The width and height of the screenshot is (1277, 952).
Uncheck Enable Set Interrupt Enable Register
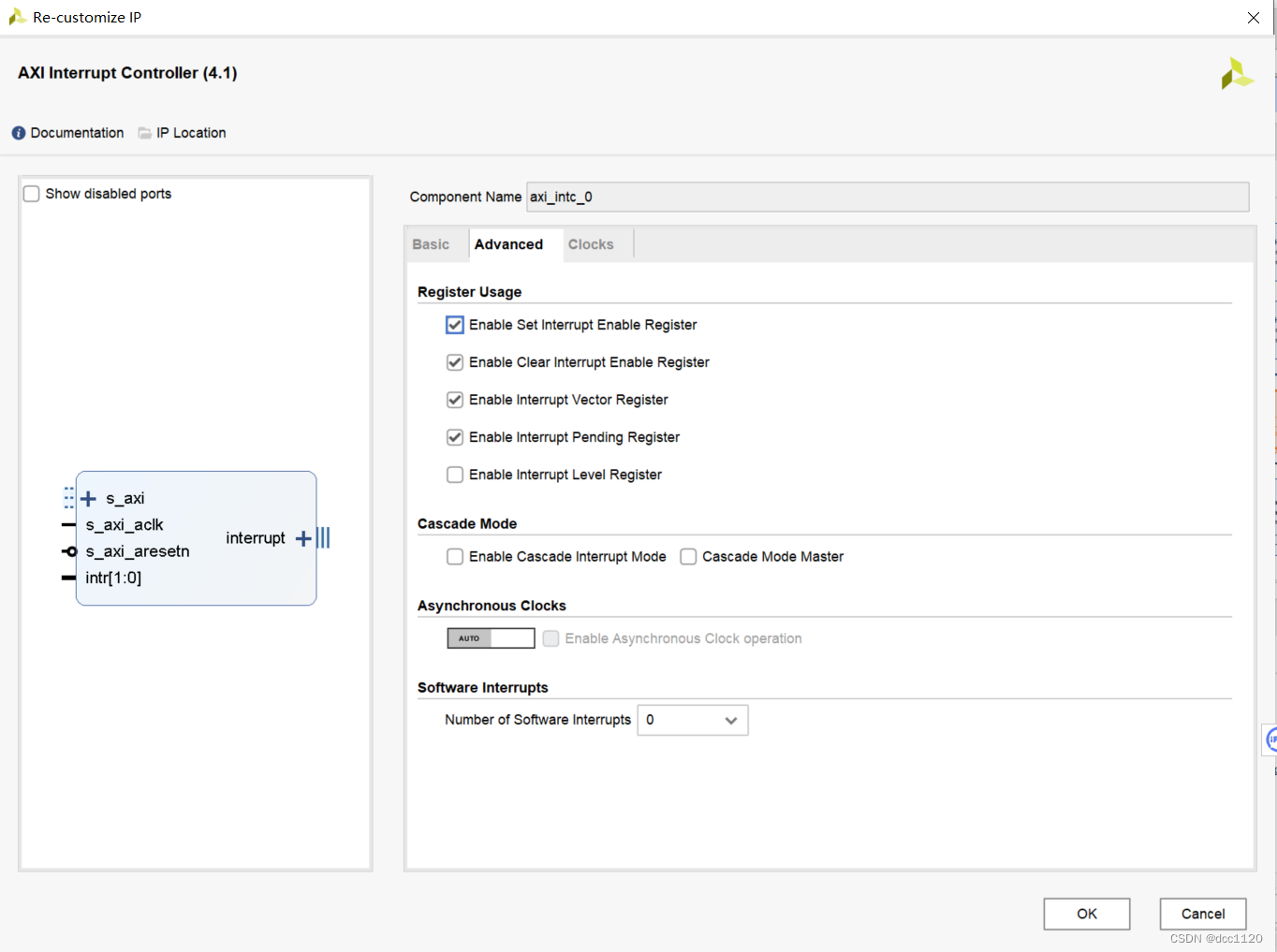[x=455, y=325]
